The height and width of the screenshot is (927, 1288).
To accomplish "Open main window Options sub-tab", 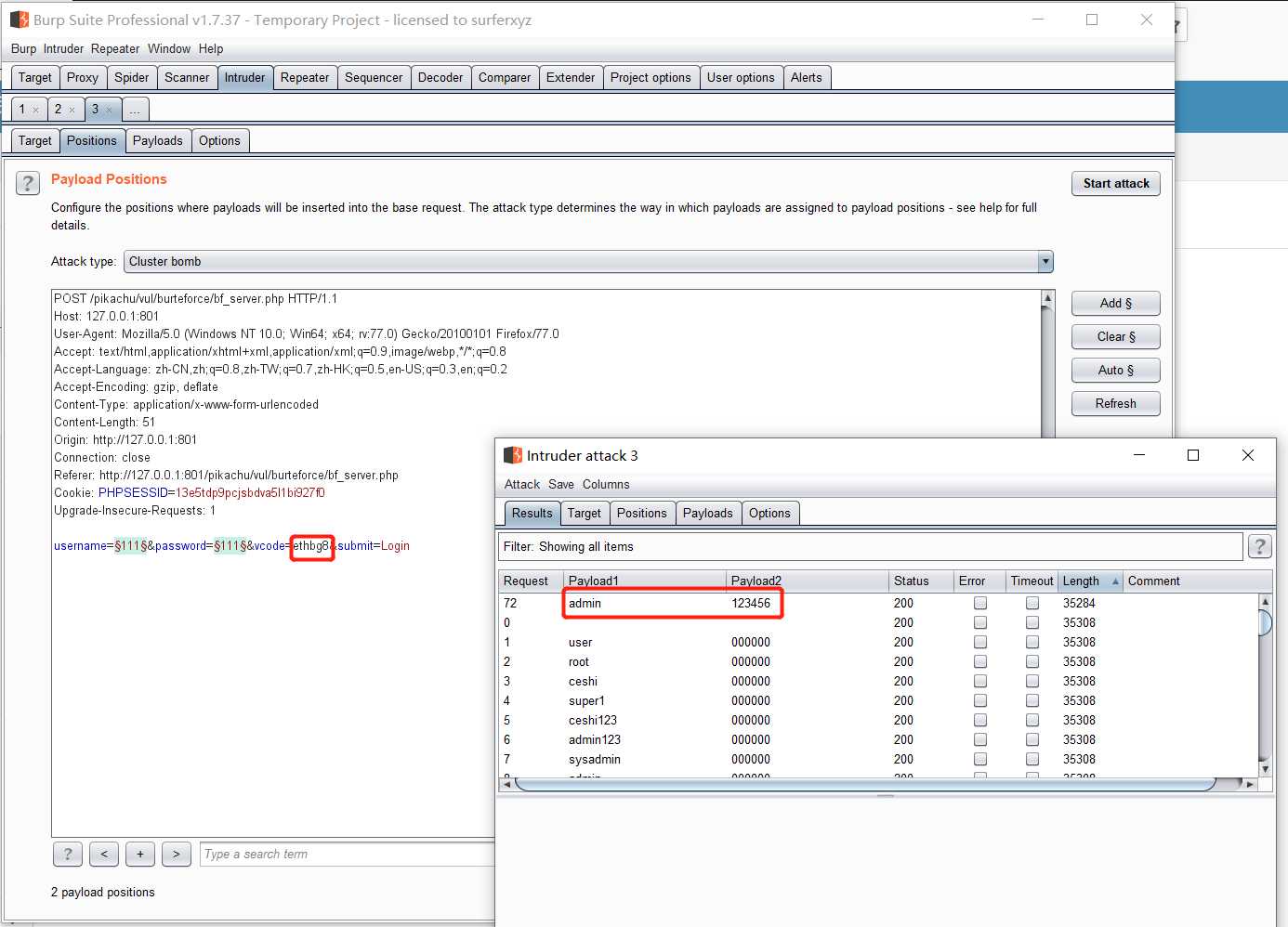I will point(219,141).
